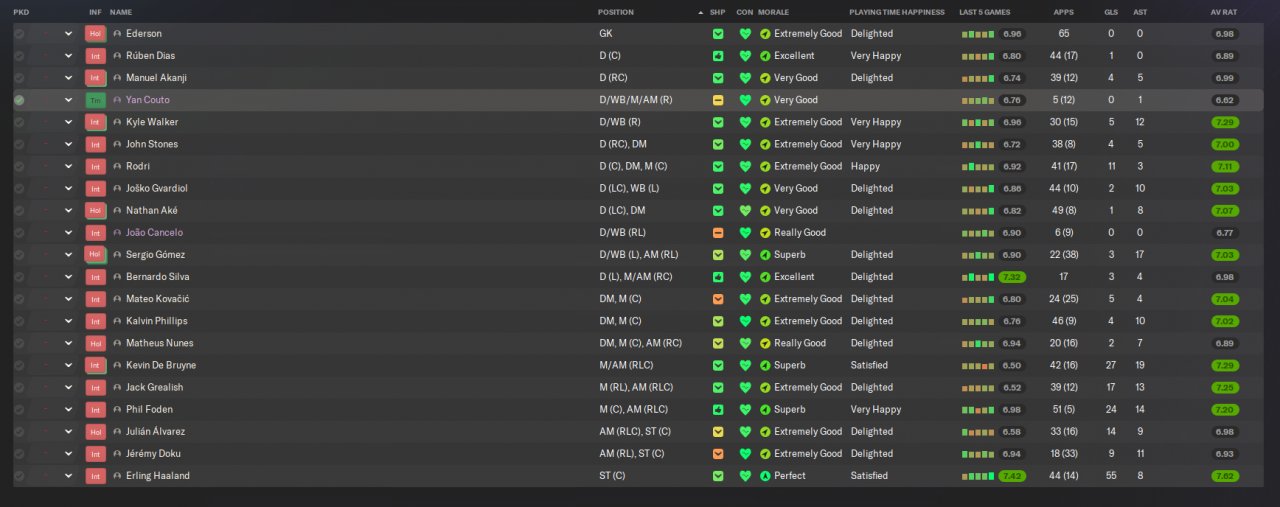
Task: Expand the dropdown arrow on Kyle Walker's row
Action: point(69,122)
